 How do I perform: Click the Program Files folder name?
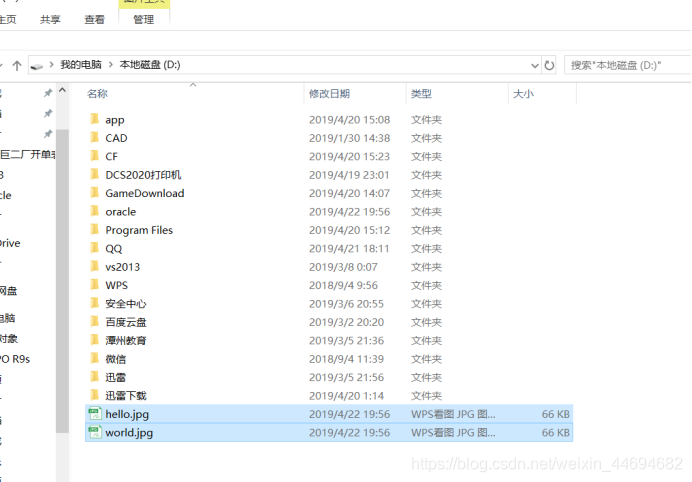coord(139,230)
